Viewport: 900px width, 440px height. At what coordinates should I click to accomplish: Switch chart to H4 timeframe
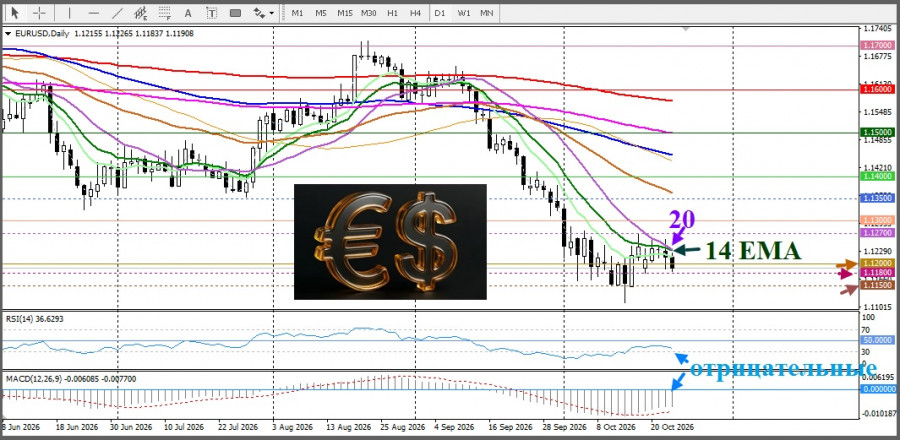416,13
